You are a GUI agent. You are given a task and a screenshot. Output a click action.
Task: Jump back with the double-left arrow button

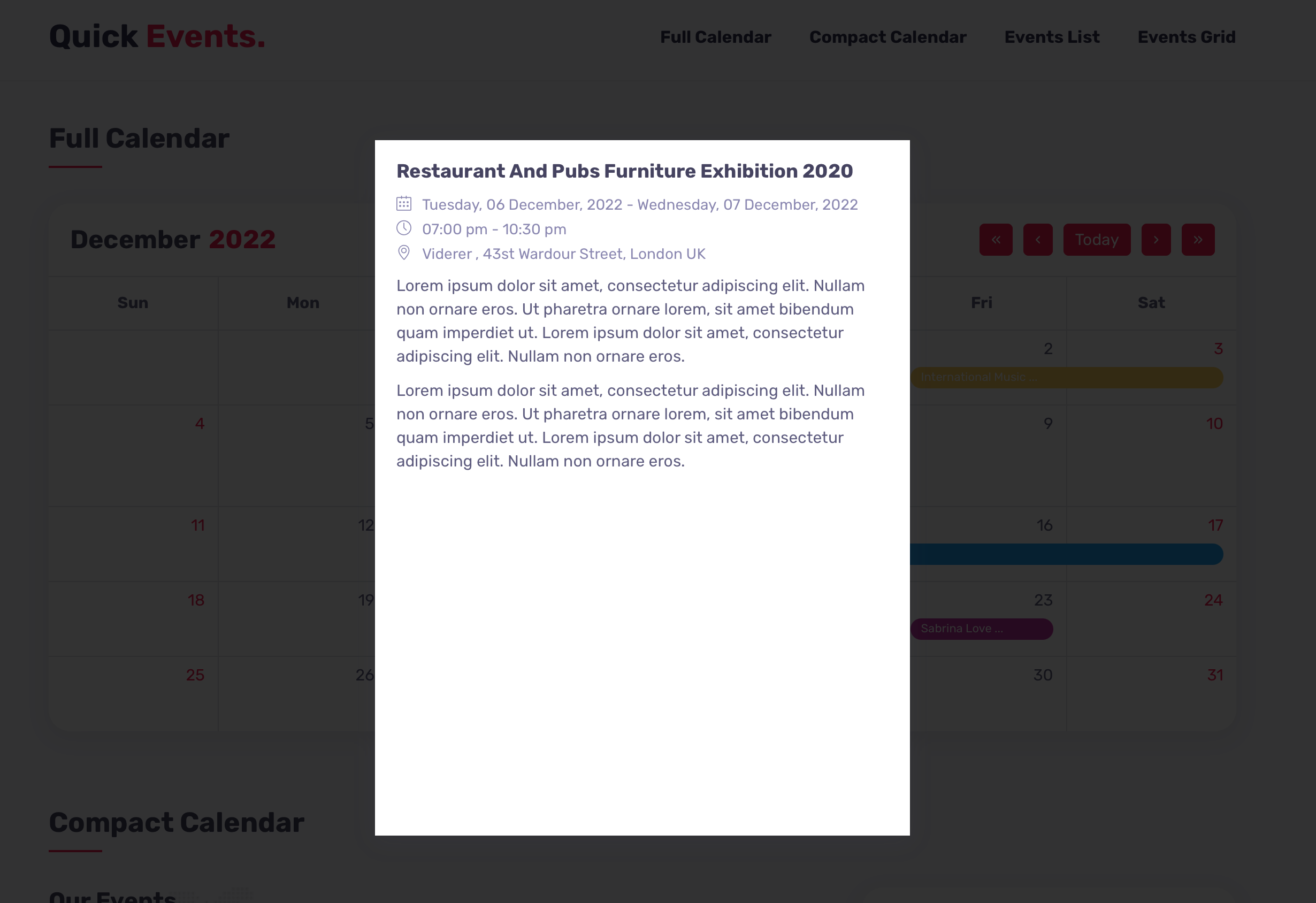click(996, 240)
